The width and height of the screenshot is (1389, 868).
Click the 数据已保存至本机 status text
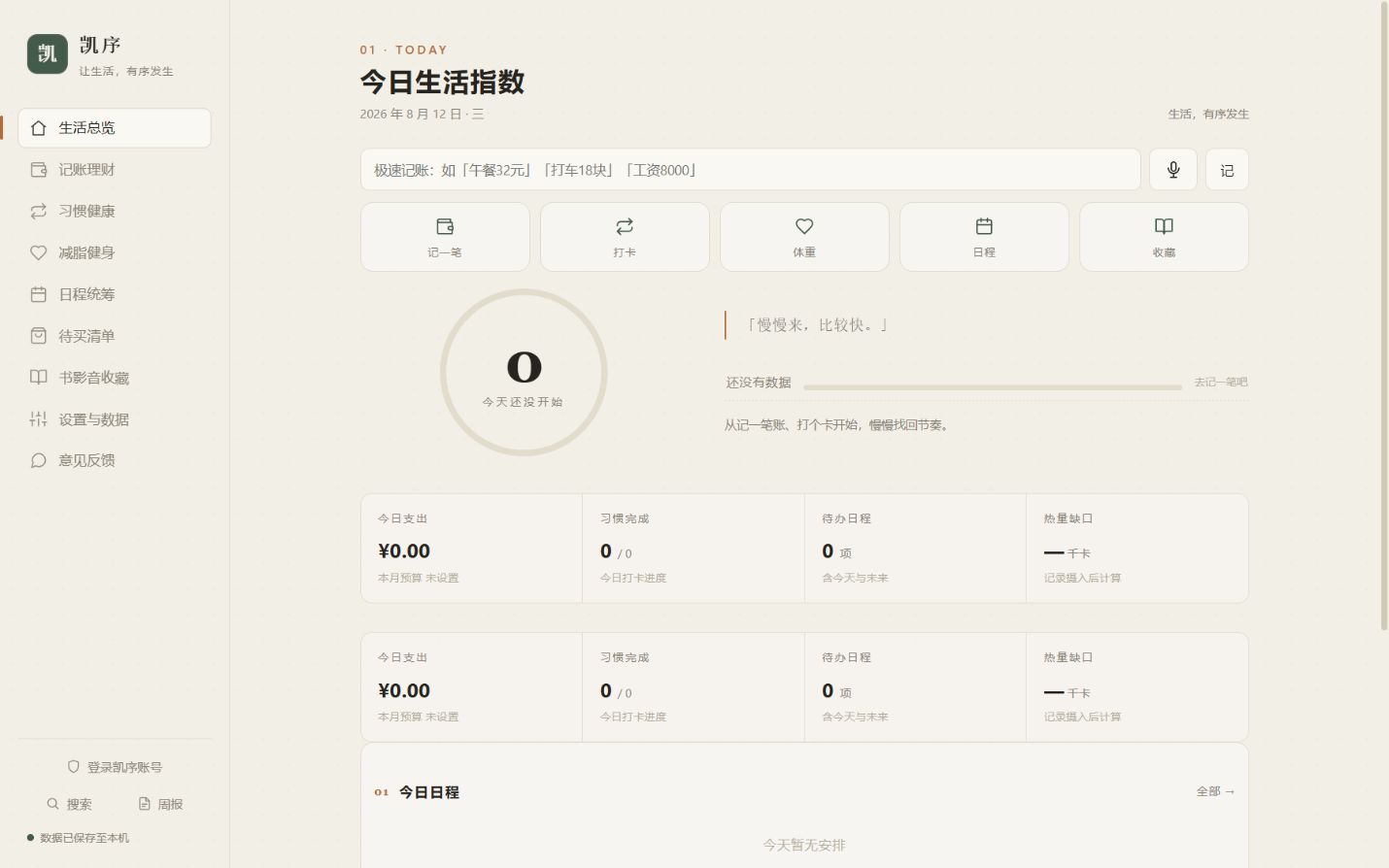85,838
